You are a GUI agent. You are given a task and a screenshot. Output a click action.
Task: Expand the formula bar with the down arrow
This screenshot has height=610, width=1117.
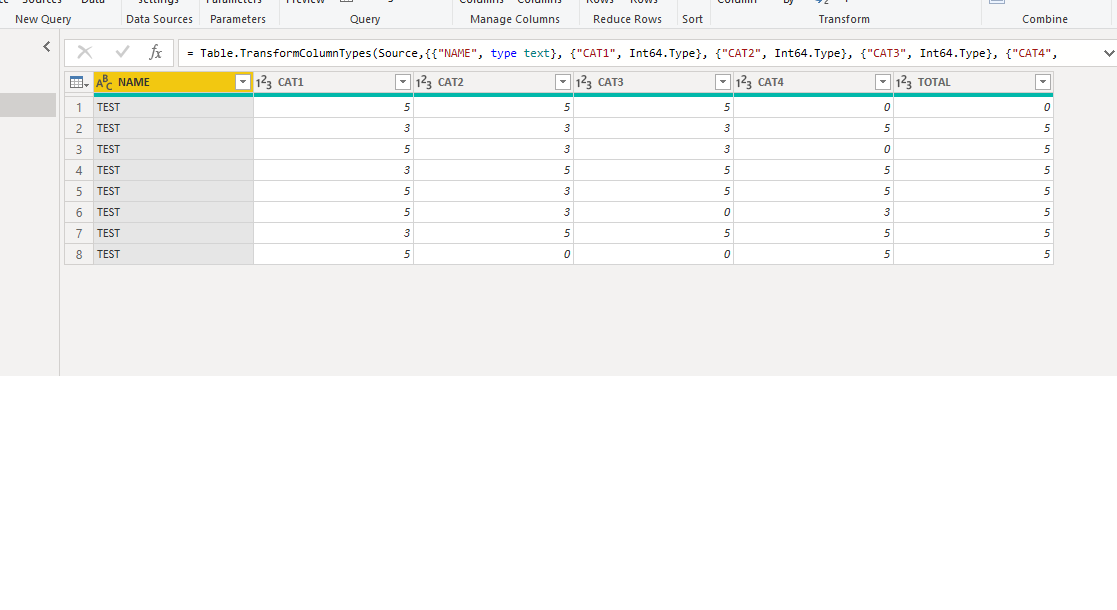pyautogui.click(x=1108, y=53)
